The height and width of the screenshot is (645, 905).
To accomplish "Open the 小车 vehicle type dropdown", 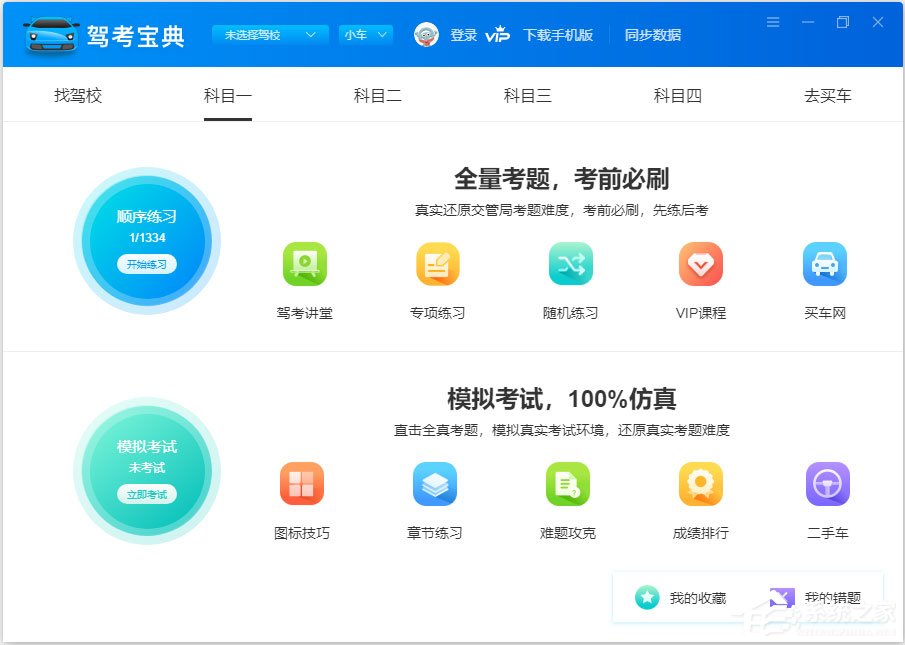I will pos(365,34).
